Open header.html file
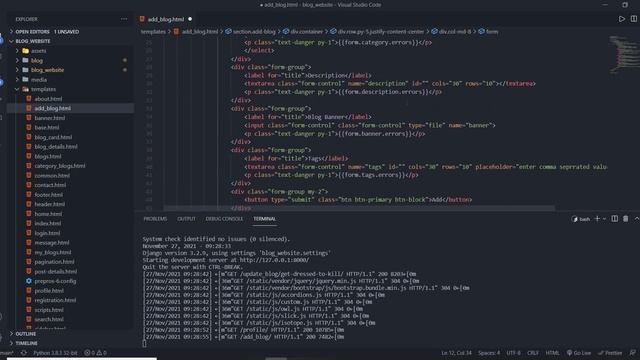640x360 pixels. tap(49, 204)
